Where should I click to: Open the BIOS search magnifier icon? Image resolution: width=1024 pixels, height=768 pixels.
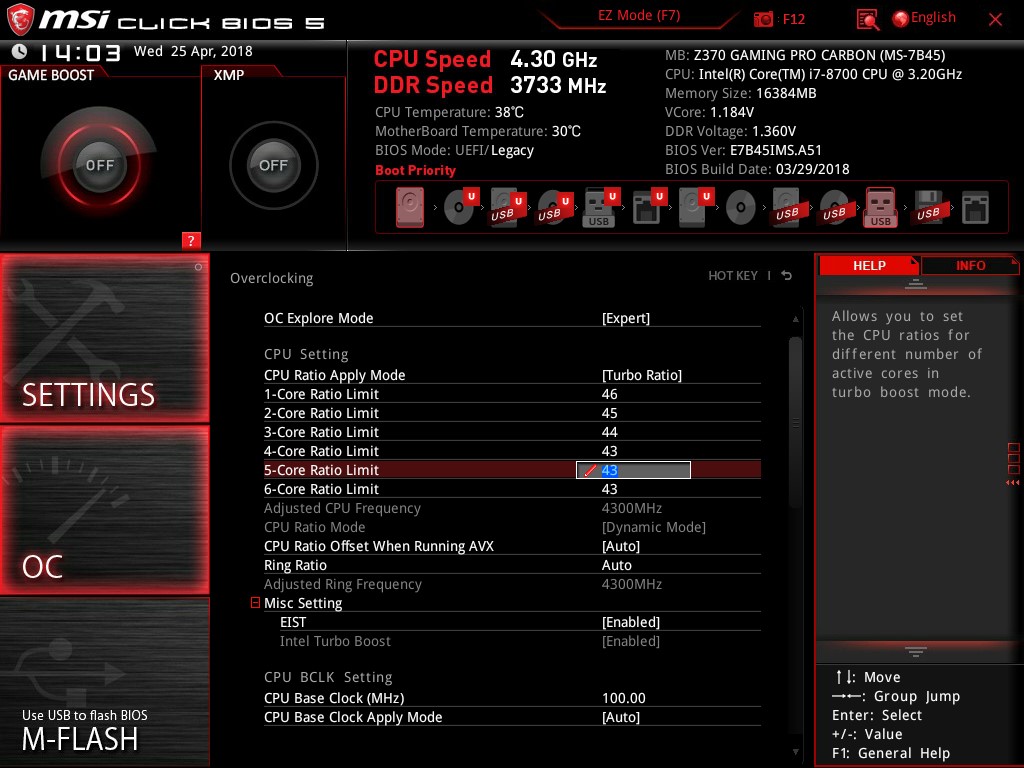867,20
